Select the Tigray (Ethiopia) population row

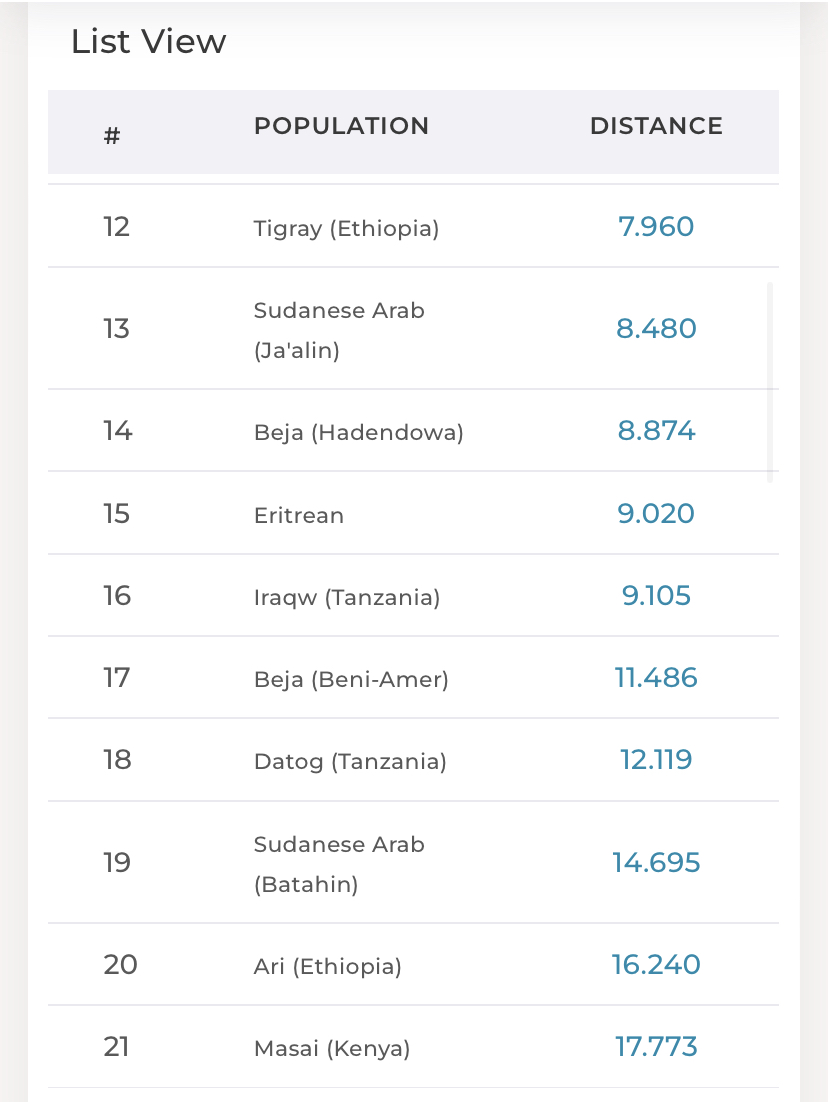click(346, 229)
